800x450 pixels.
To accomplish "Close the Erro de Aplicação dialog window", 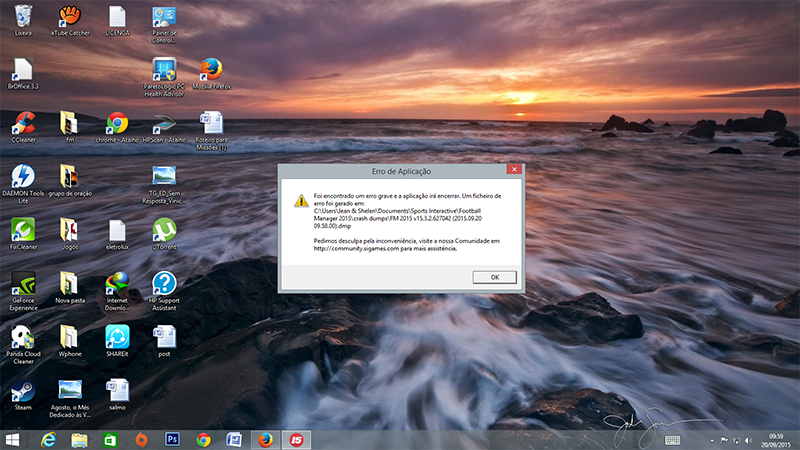I will click(510, 171).
